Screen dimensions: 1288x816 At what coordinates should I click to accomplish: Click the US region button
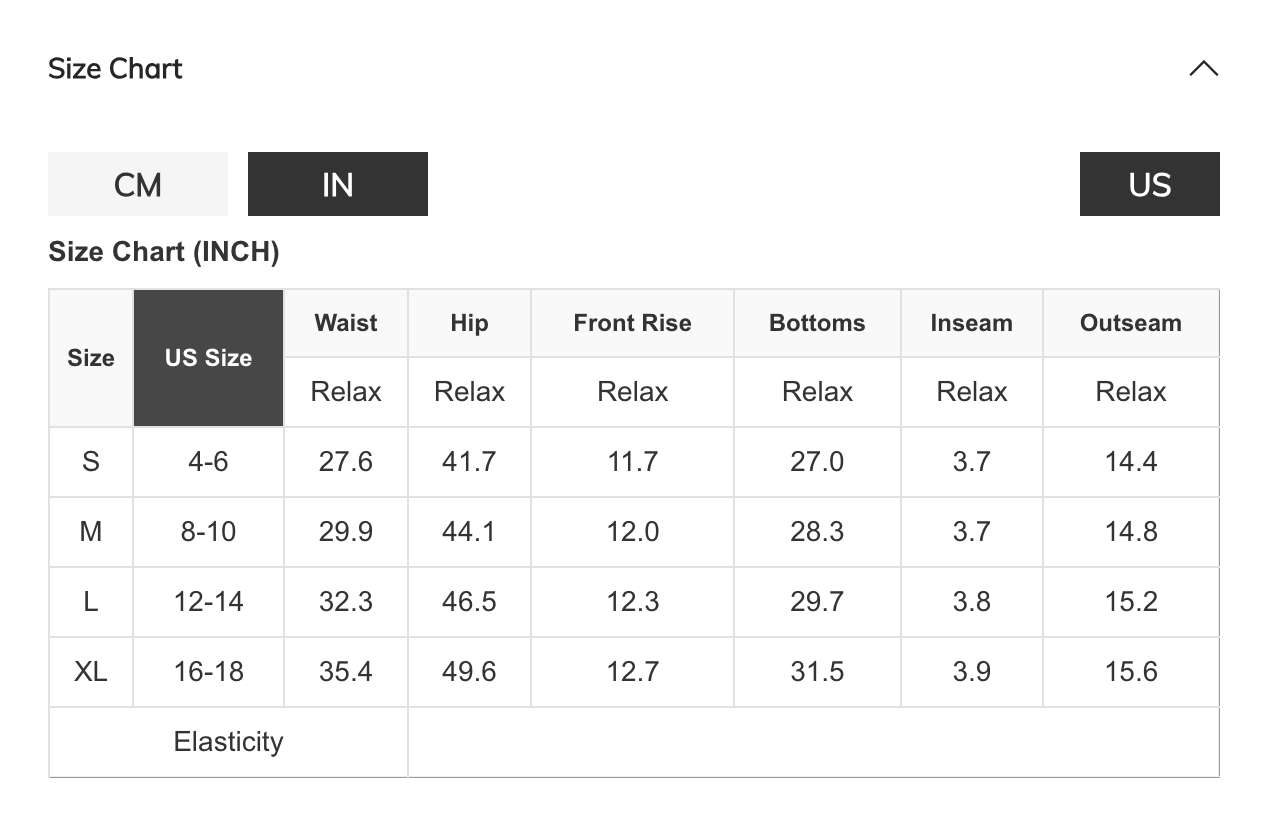pos(1149,184)
